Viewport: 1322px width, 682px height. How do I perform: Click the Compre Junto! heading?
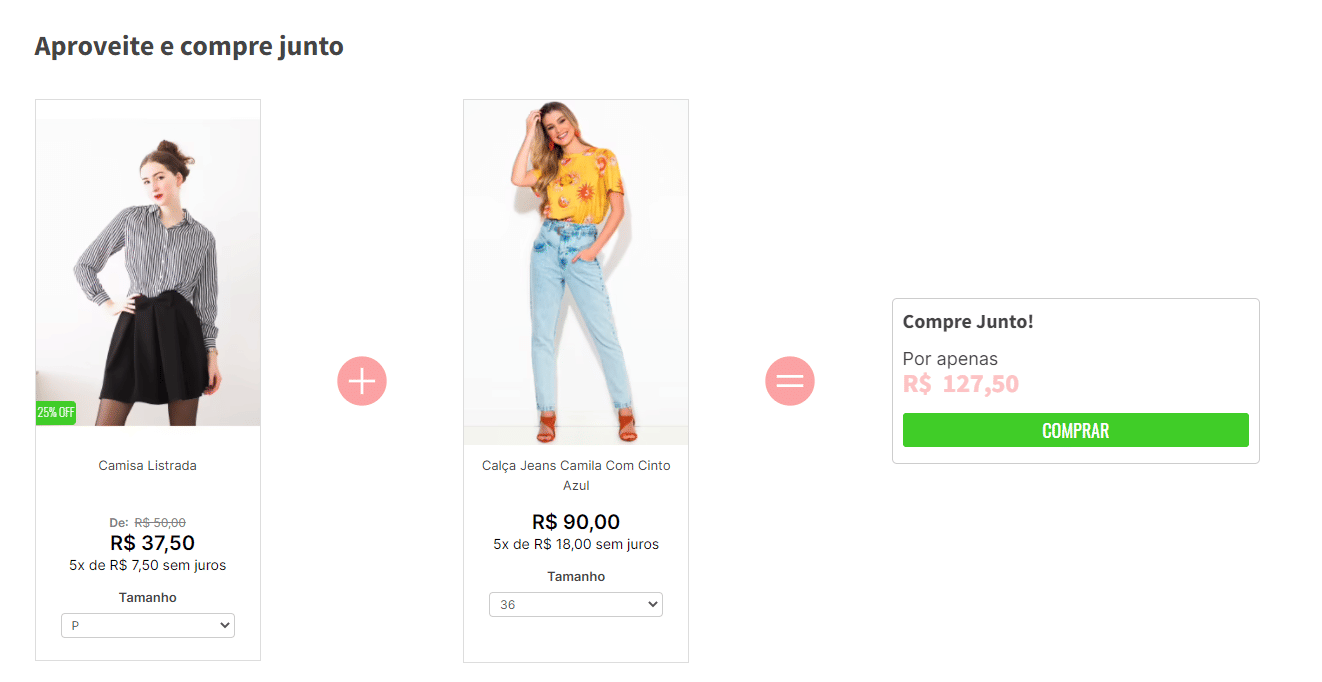pyautogui.click(x=968, y=322)
